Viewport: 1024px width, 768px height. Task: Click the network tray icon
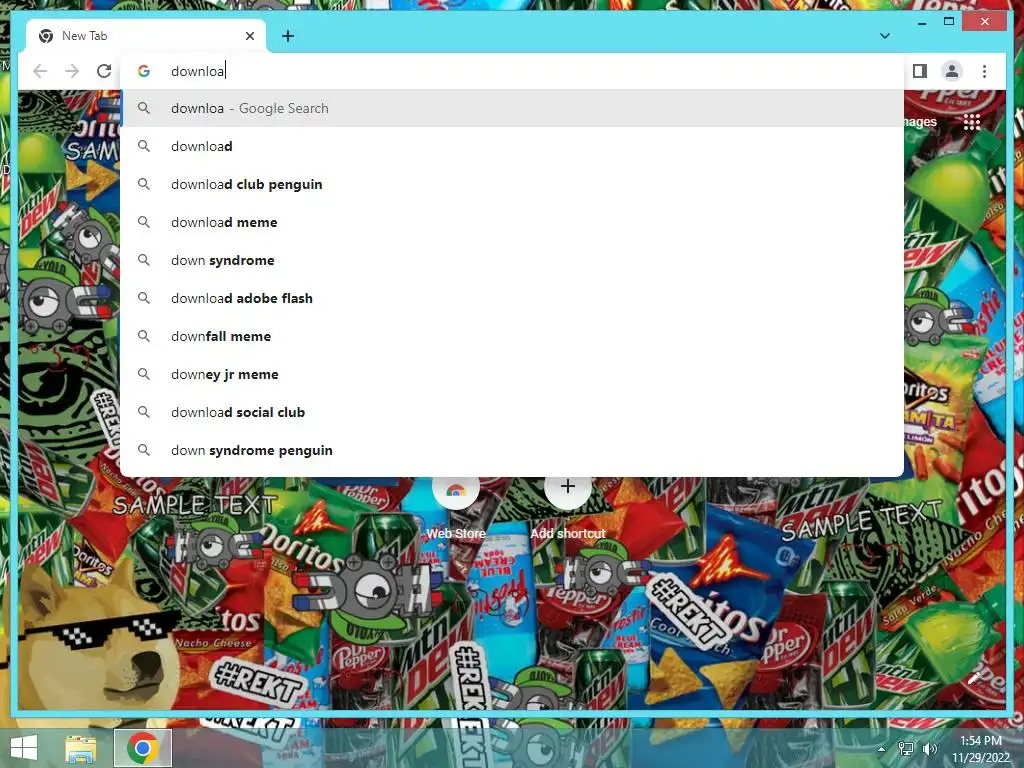[906, 749]
